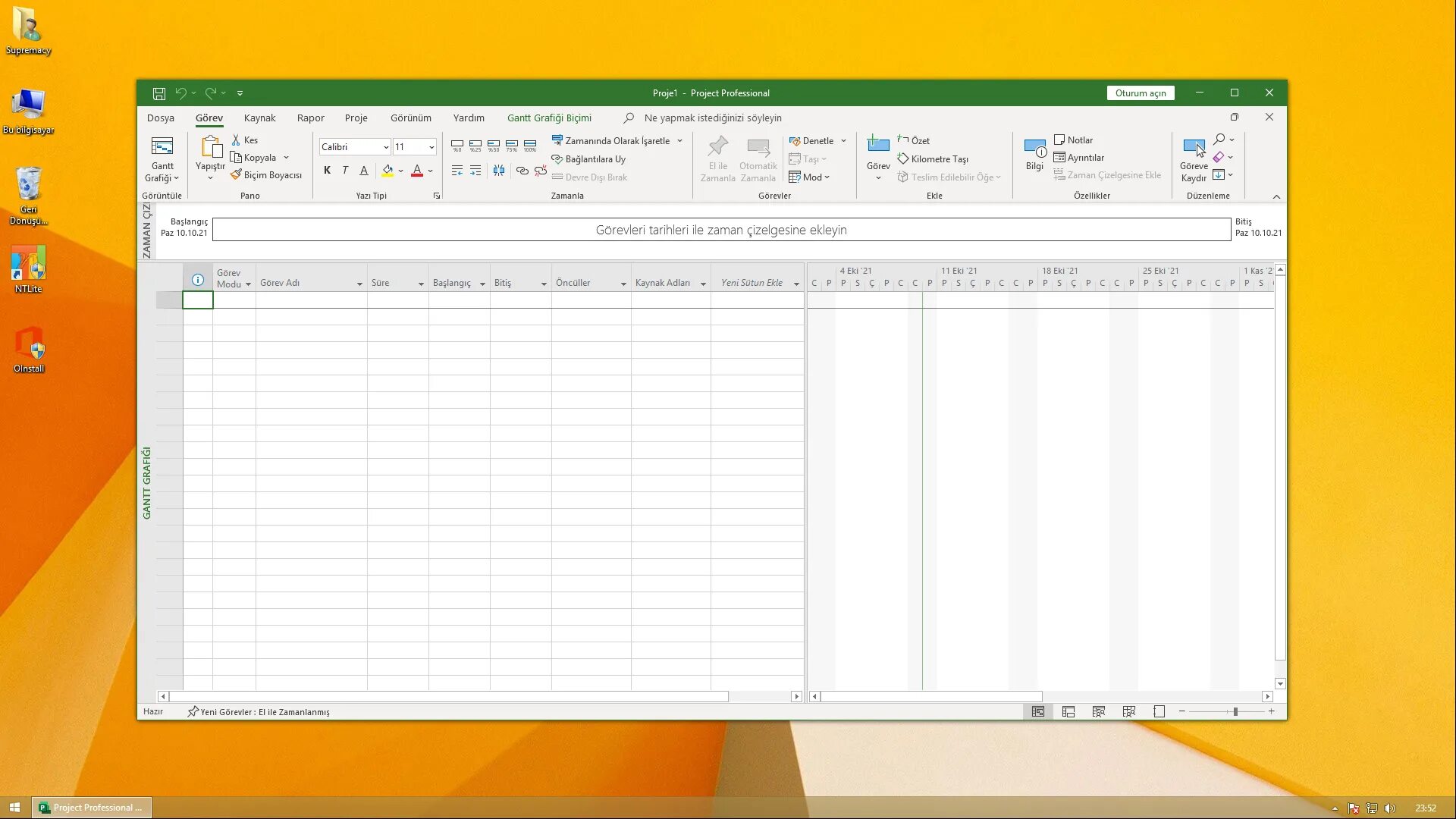Expand the Görev Adı column filter arrow
The height and width of the screenshot is (819, 1456).
click(x=359, y=284)
